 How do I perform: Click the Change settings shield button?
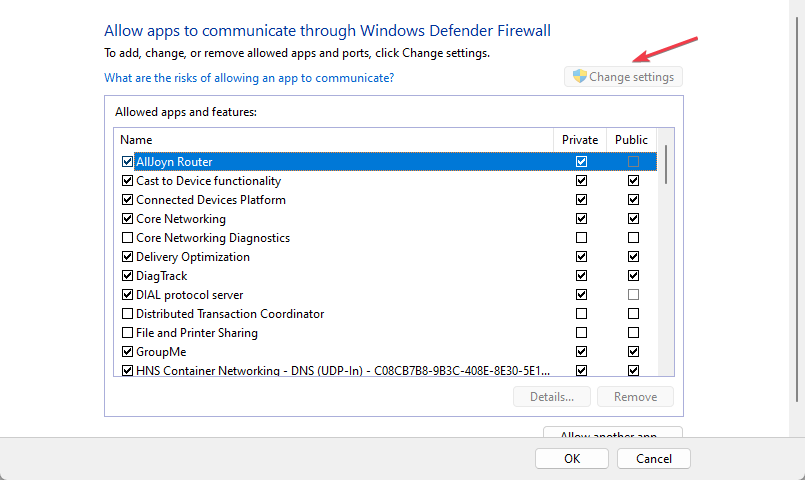point(624,77)
